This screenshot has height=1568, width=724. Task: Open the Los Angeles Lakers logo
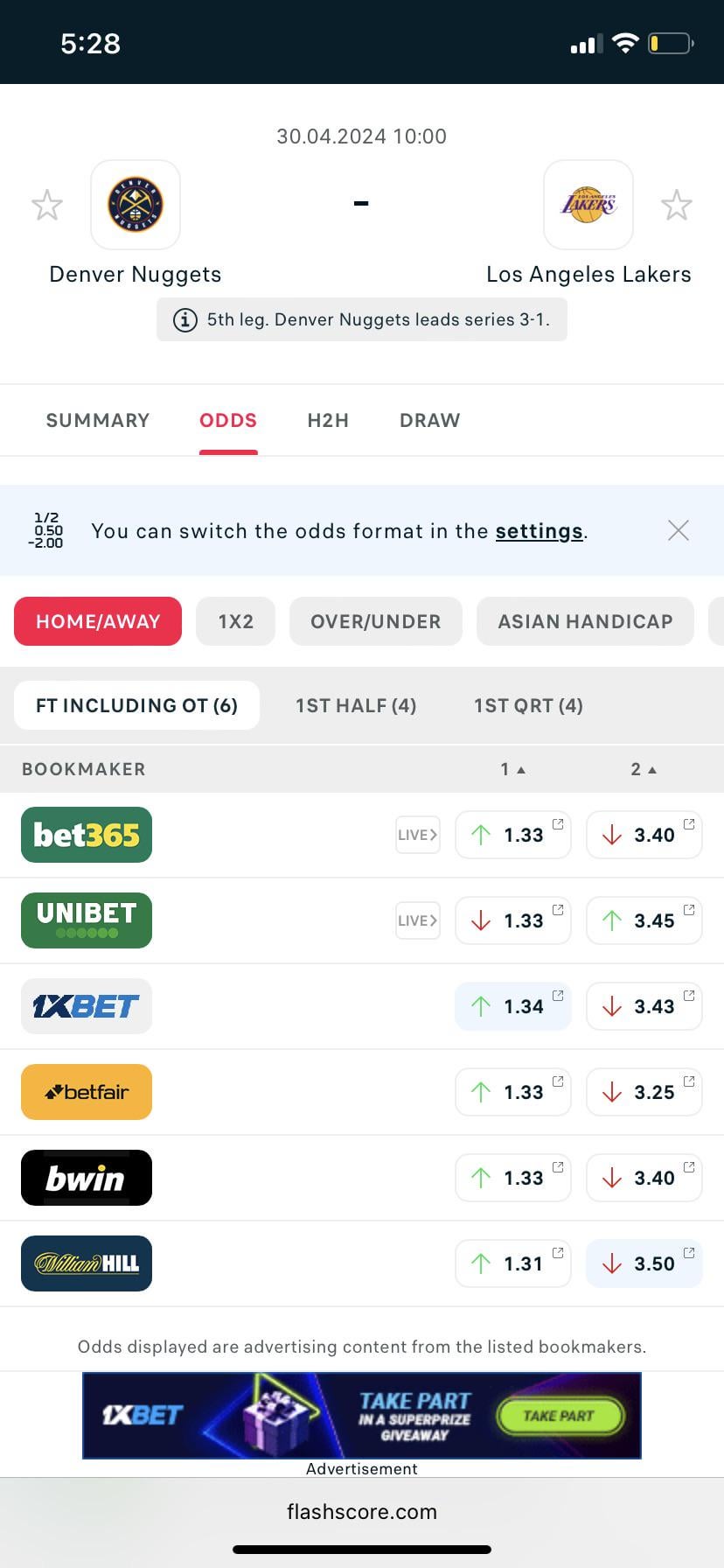tap(588, 205)
